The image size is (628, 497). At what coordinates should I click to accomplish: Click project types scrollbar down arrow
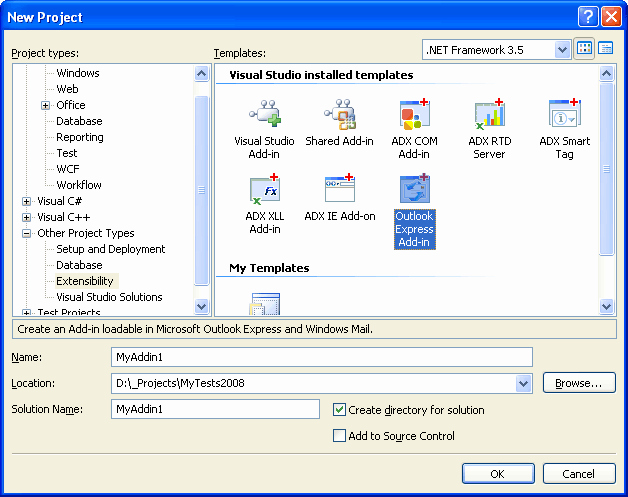pos(201,306)
